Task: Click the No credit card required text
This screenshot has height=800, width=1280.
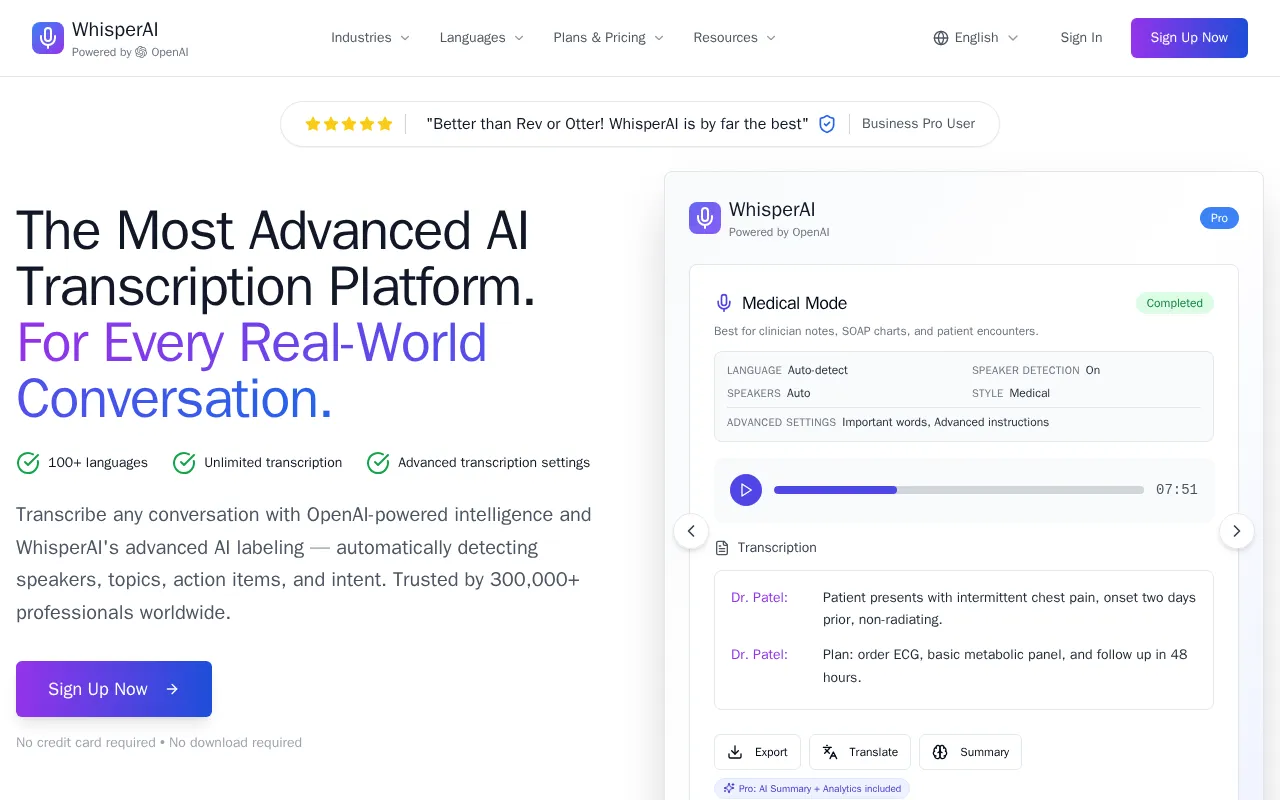Action: tap(86, 743)
